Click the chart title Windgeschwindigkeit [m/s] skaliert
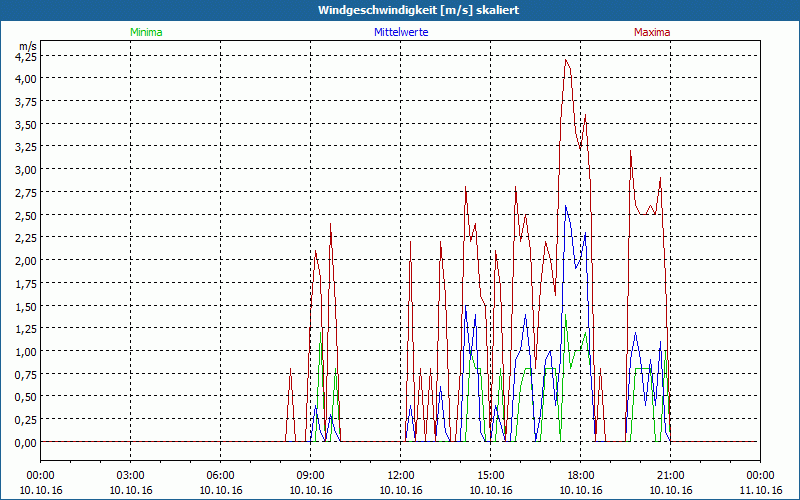This screenshot has height=500, width=800. 418,10
